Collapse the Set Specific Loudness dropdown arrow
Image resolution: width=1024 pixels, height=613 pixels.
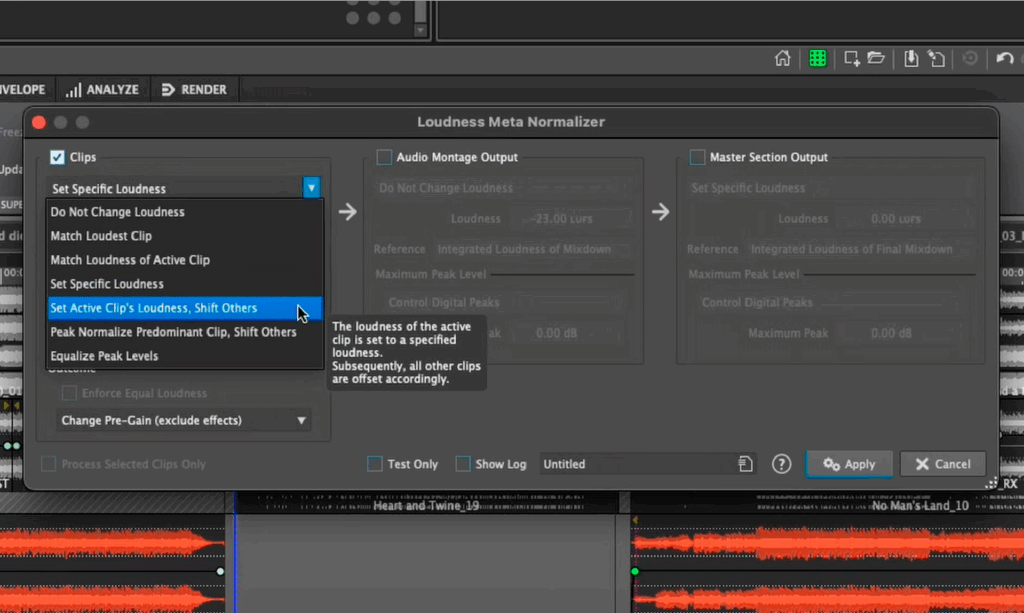(312, 188)
